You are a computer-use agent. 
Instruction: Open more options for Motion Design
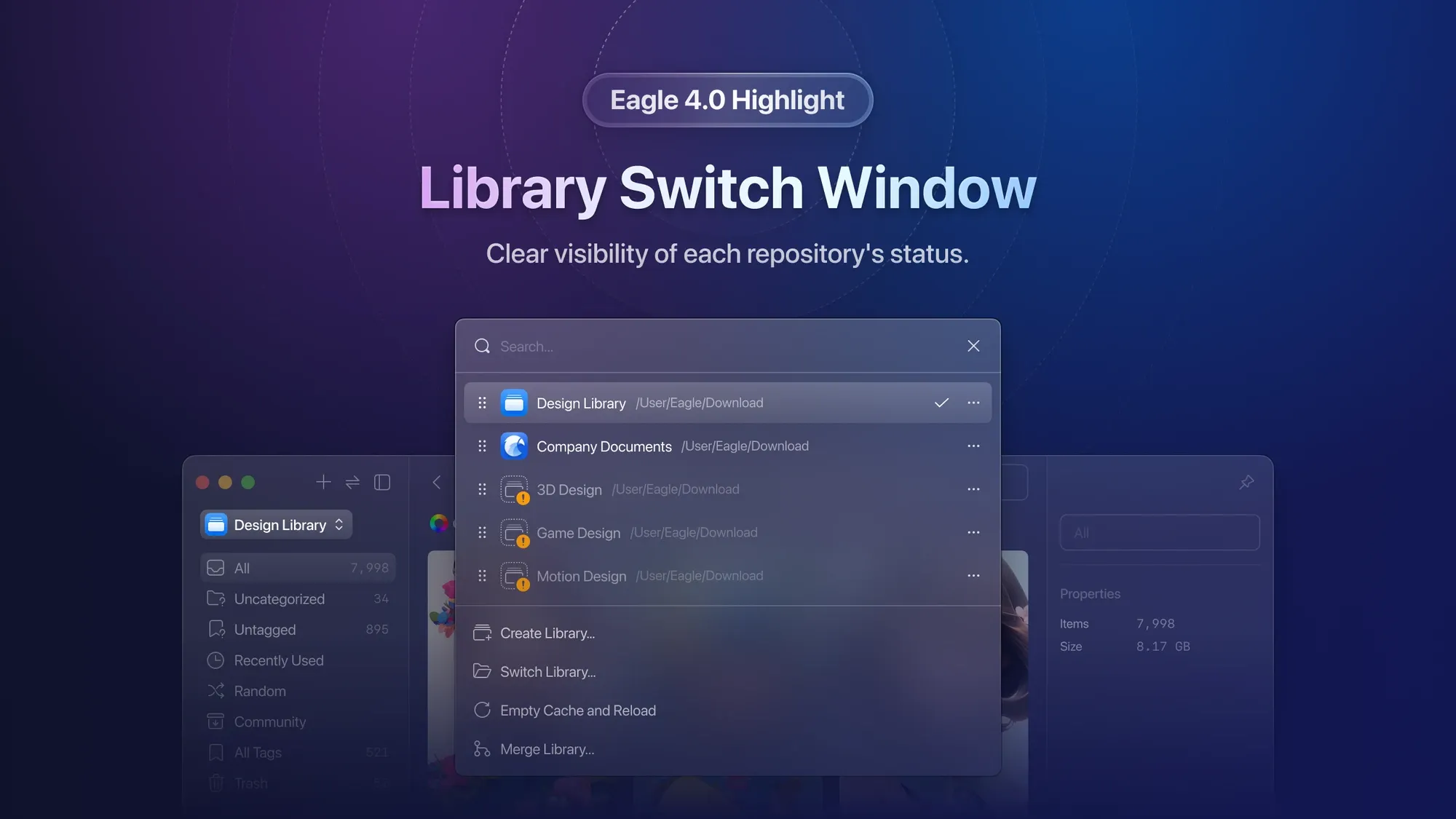click(973, 575)
